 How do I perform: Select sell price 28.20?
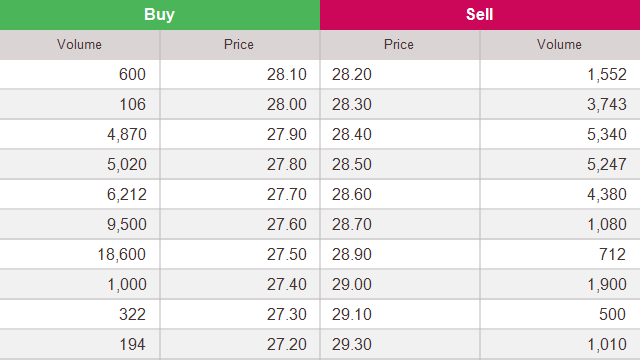pyautogui.click(x=352, y=75)
